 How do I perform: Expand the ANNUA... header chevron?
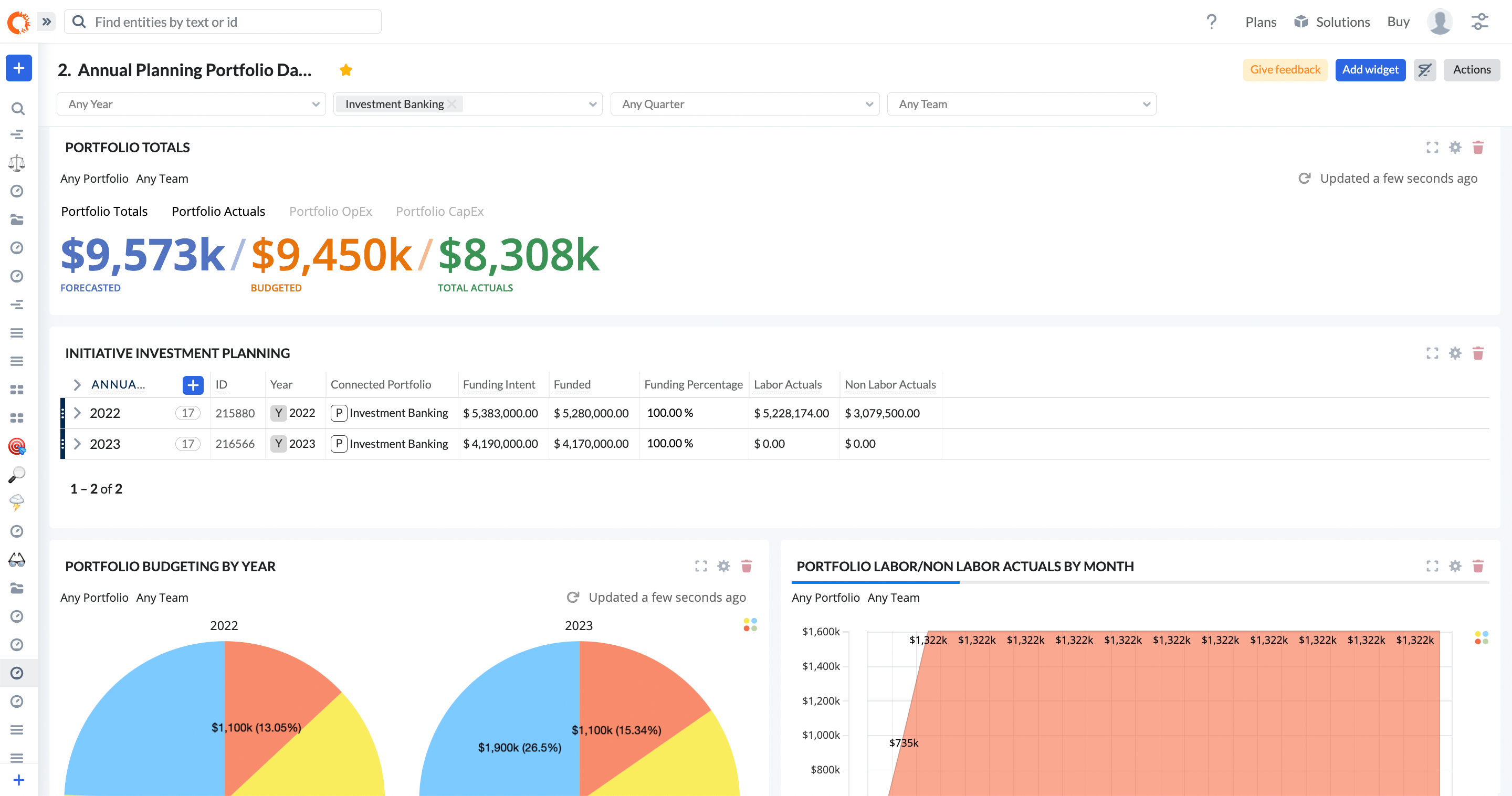coord(77,385)
